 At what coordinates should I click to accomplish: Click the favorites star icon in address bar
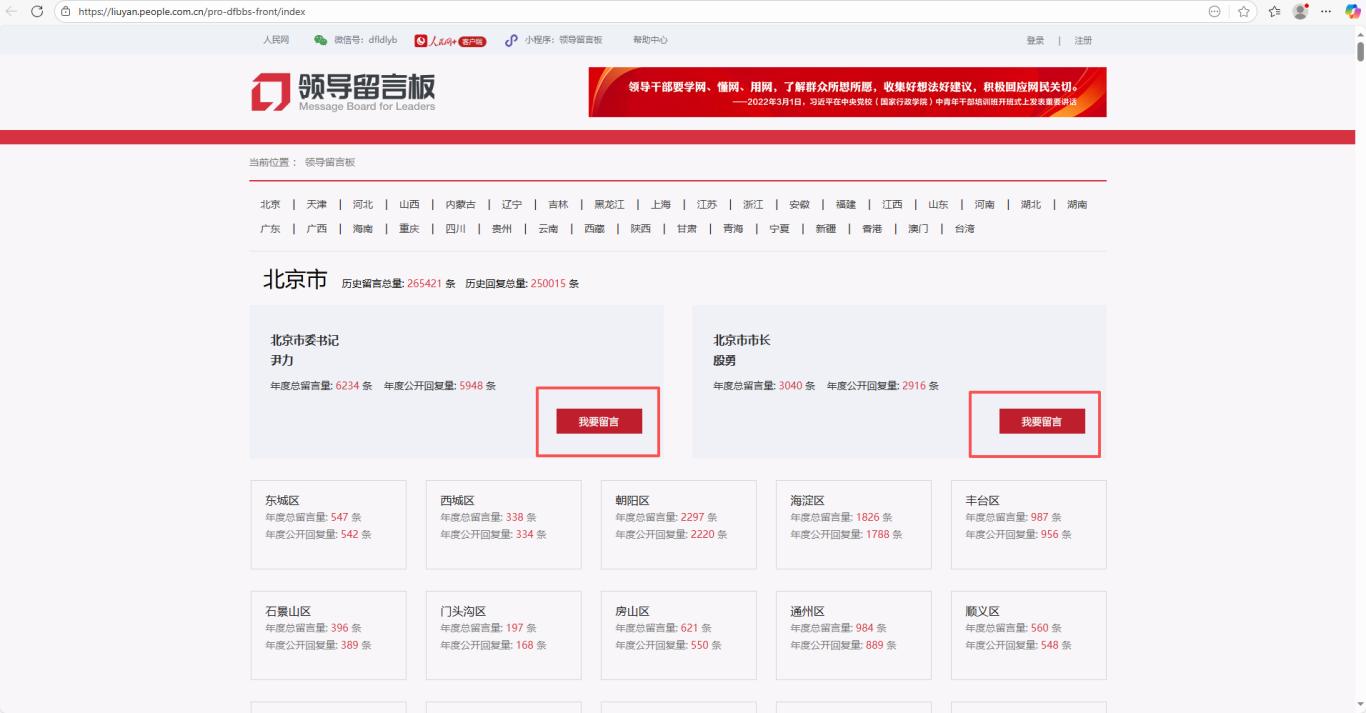(1244, 11)
